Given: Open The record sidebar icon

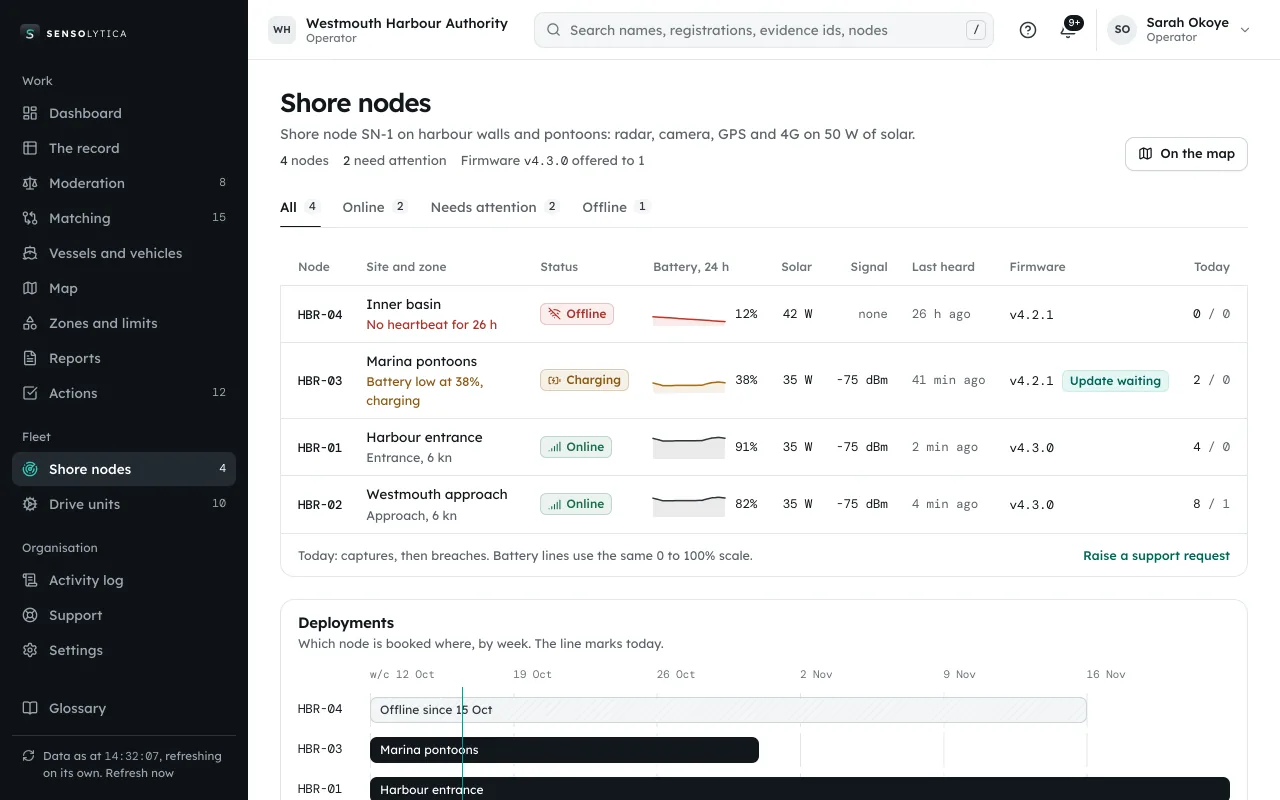Looking at the screenshot, I should click(x=30, y=148).
